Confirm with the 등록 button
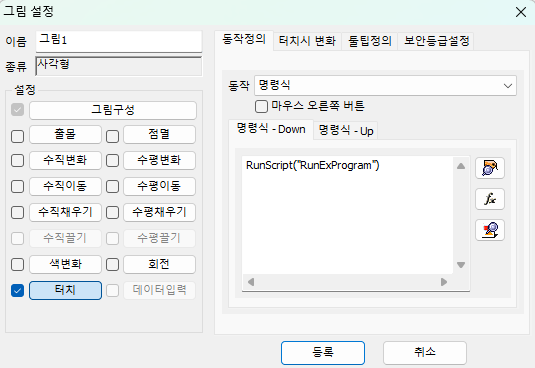The height and width of the screenshot is (368, 535). pos(323,353)
